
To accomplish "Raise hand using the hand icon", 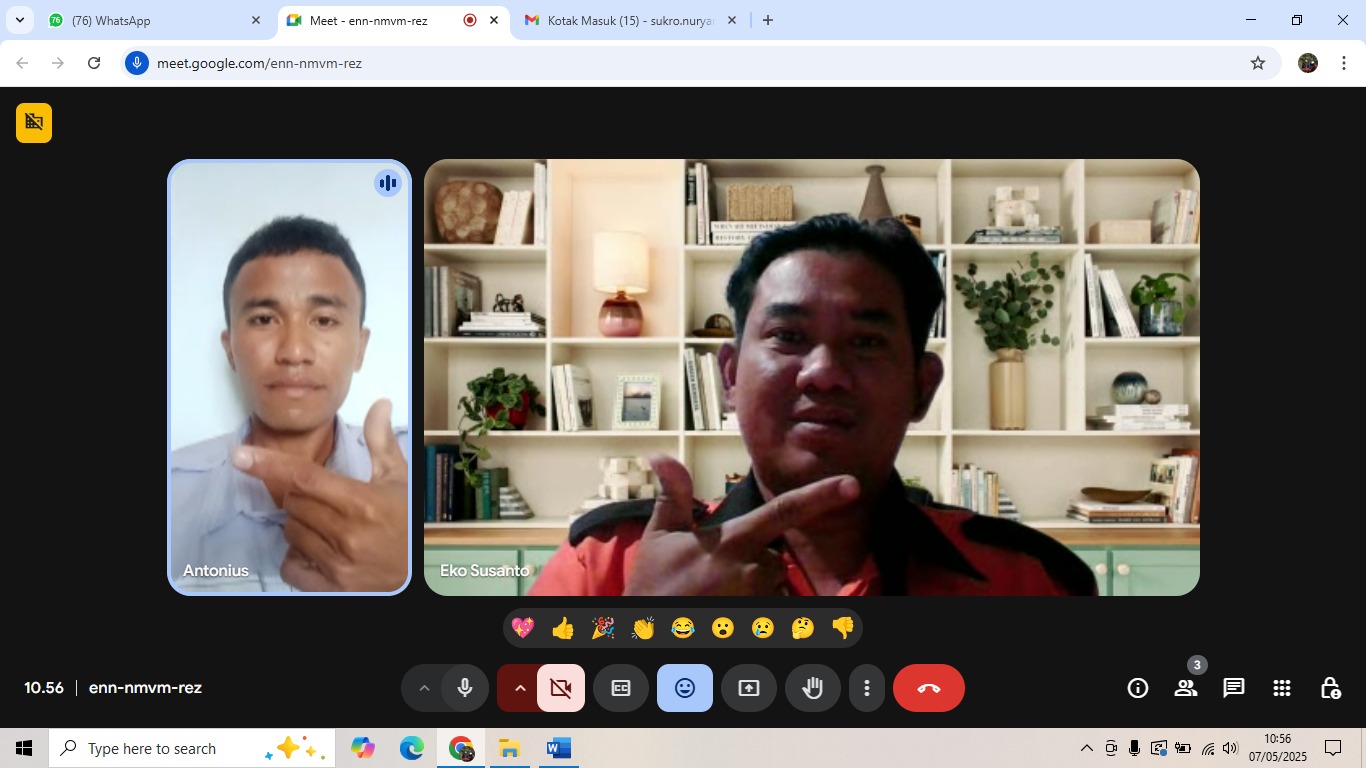I will 812,688.
